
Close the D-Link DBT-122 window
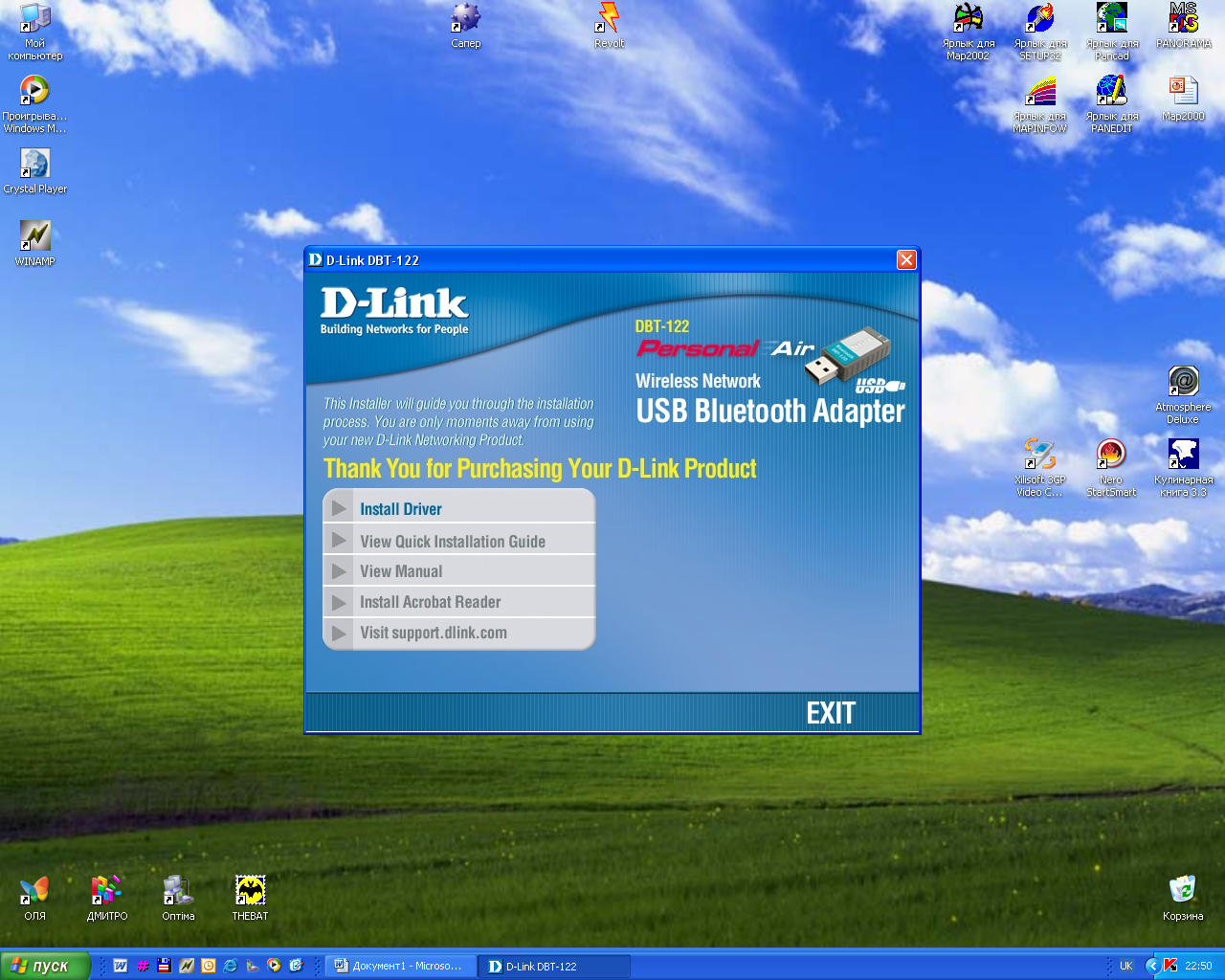906,259
